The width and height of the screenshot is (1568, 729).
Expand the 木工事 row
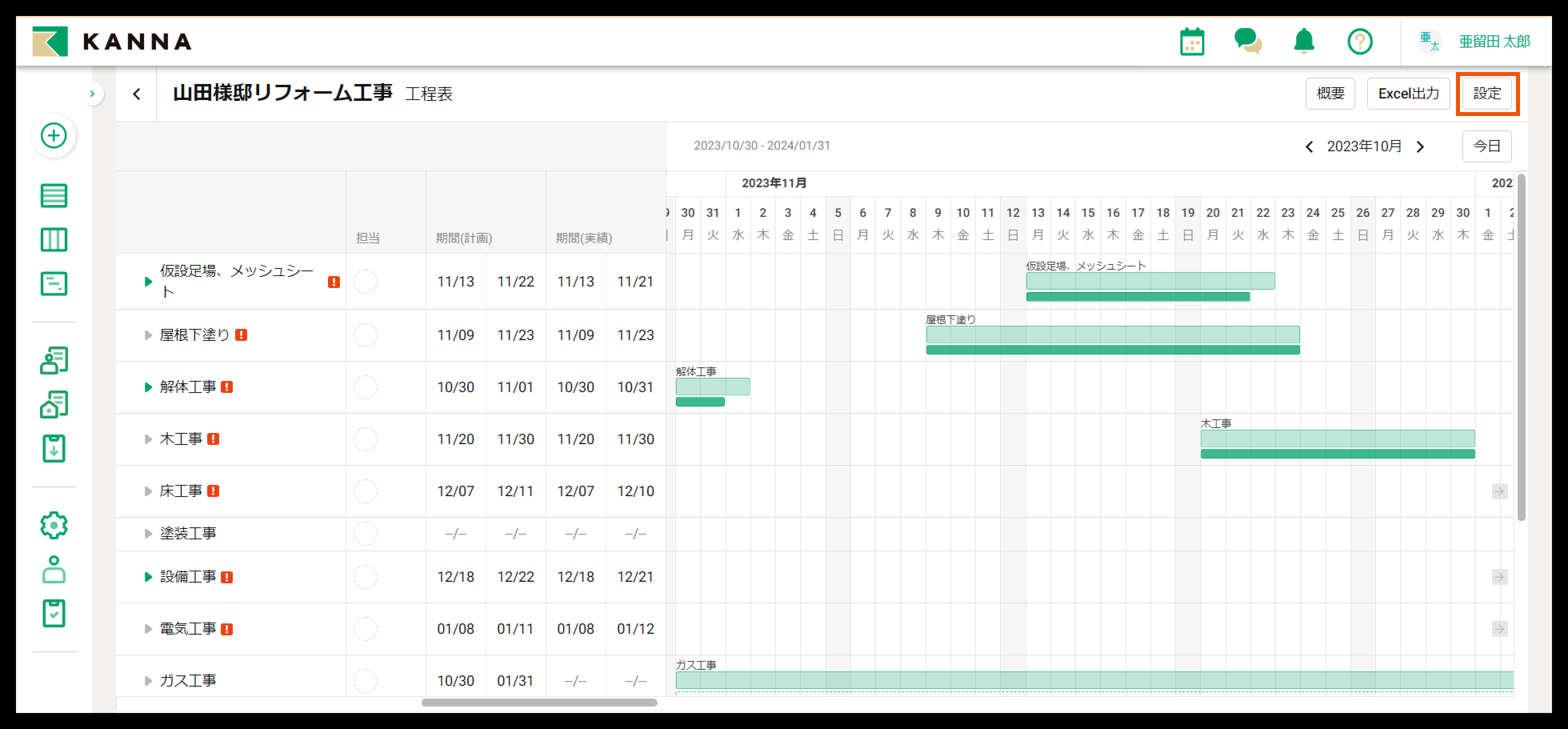[148, 439]
